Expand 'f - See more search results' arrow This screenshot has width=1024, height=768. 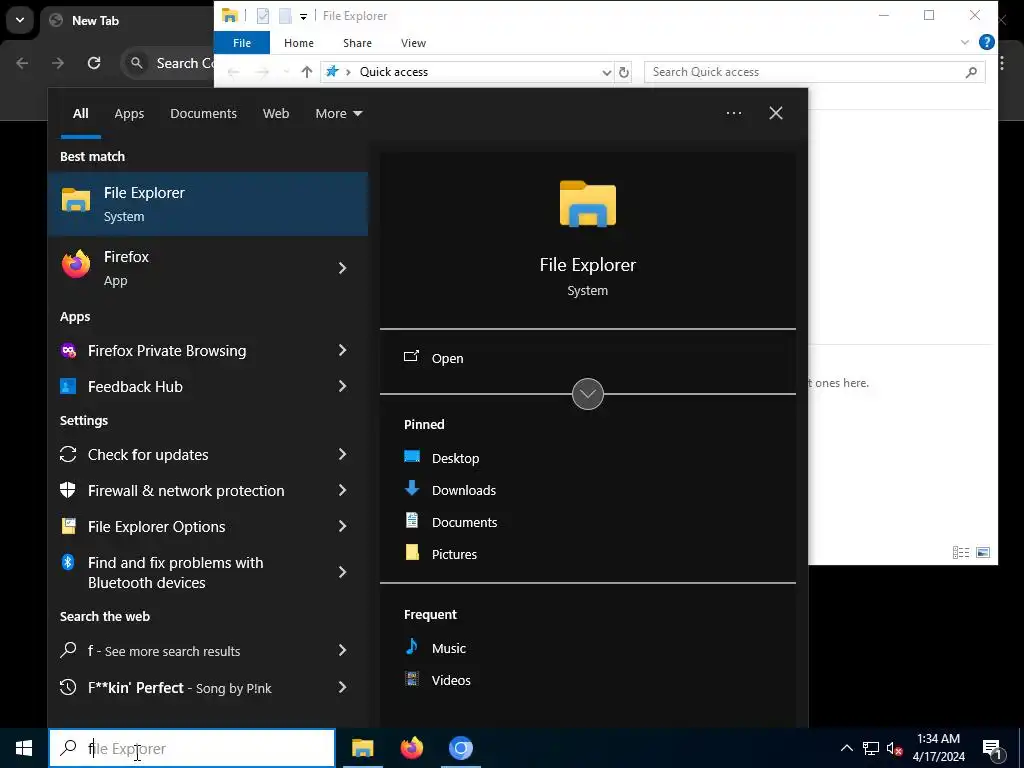pyautogui.click(x=342, y=650)
